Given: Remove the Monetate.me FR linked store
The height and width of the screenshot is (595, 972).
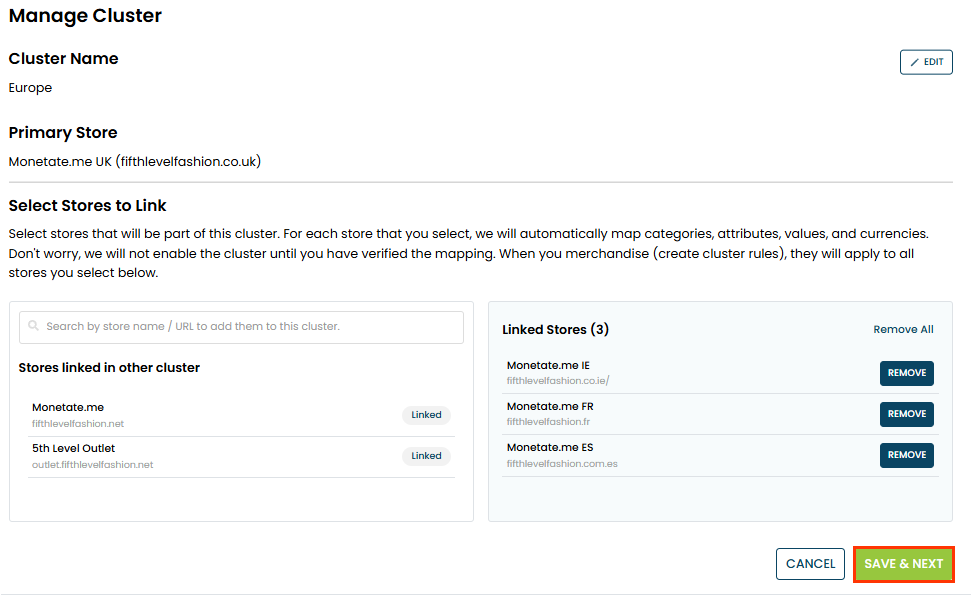Looking at the screenshot, I should [x=906, y=414].
